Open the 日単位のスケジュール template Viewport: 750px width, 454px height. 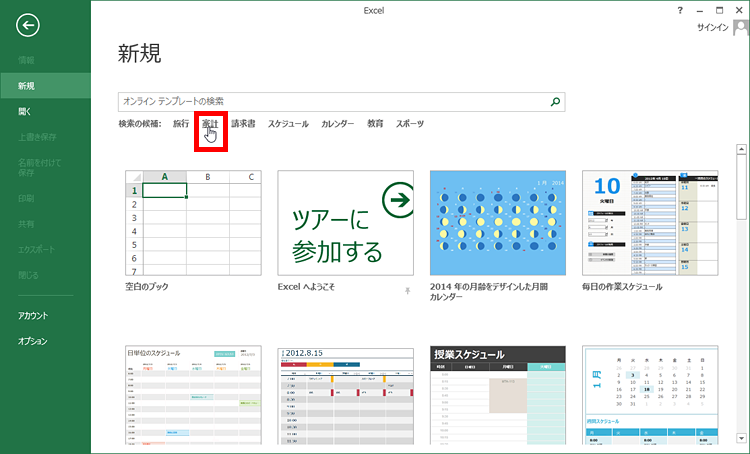pos(193,395)
